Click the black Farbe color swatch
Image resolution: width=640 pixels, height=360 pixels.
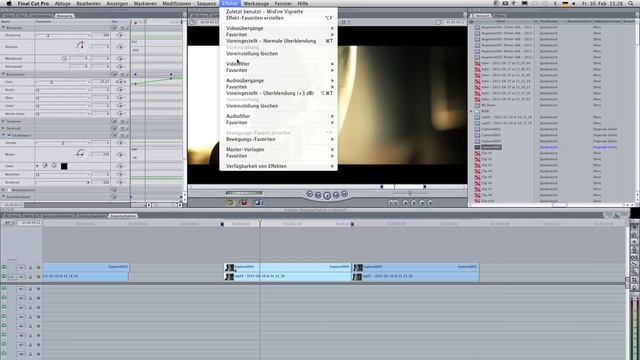[x=64, y=166]
